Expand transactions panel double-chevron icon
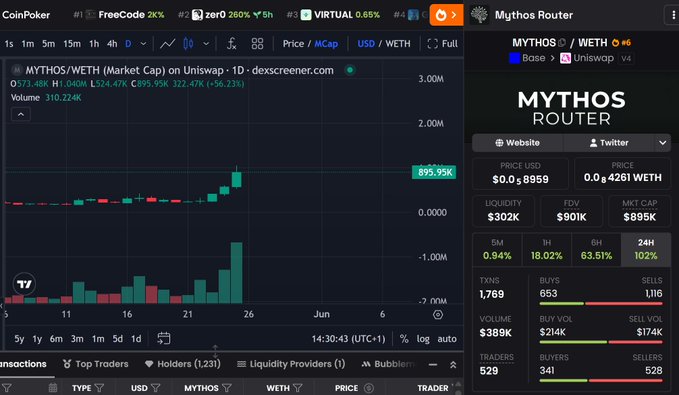The height and width of the screenshot is (395, 679). pos(453,365)
